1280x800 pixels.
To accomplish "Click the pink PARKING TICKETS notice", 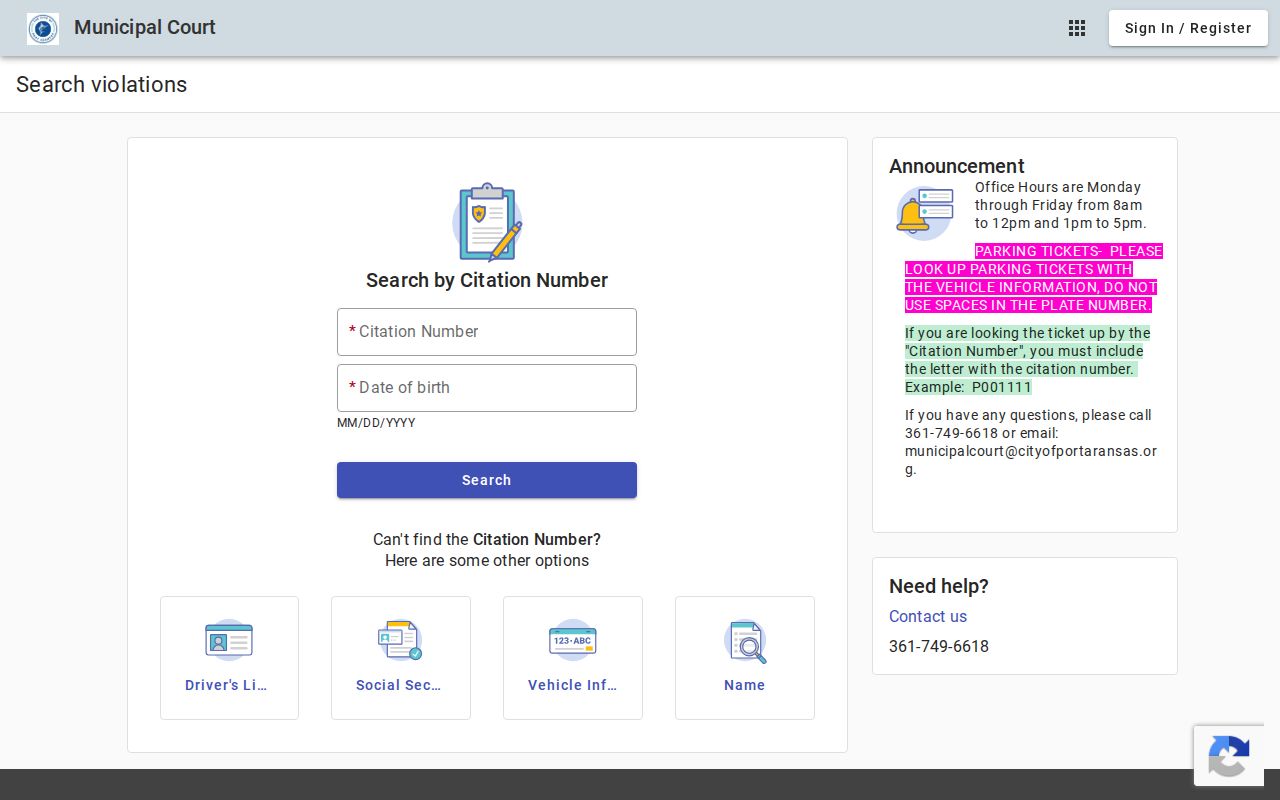I will (x=1034, y=278).
